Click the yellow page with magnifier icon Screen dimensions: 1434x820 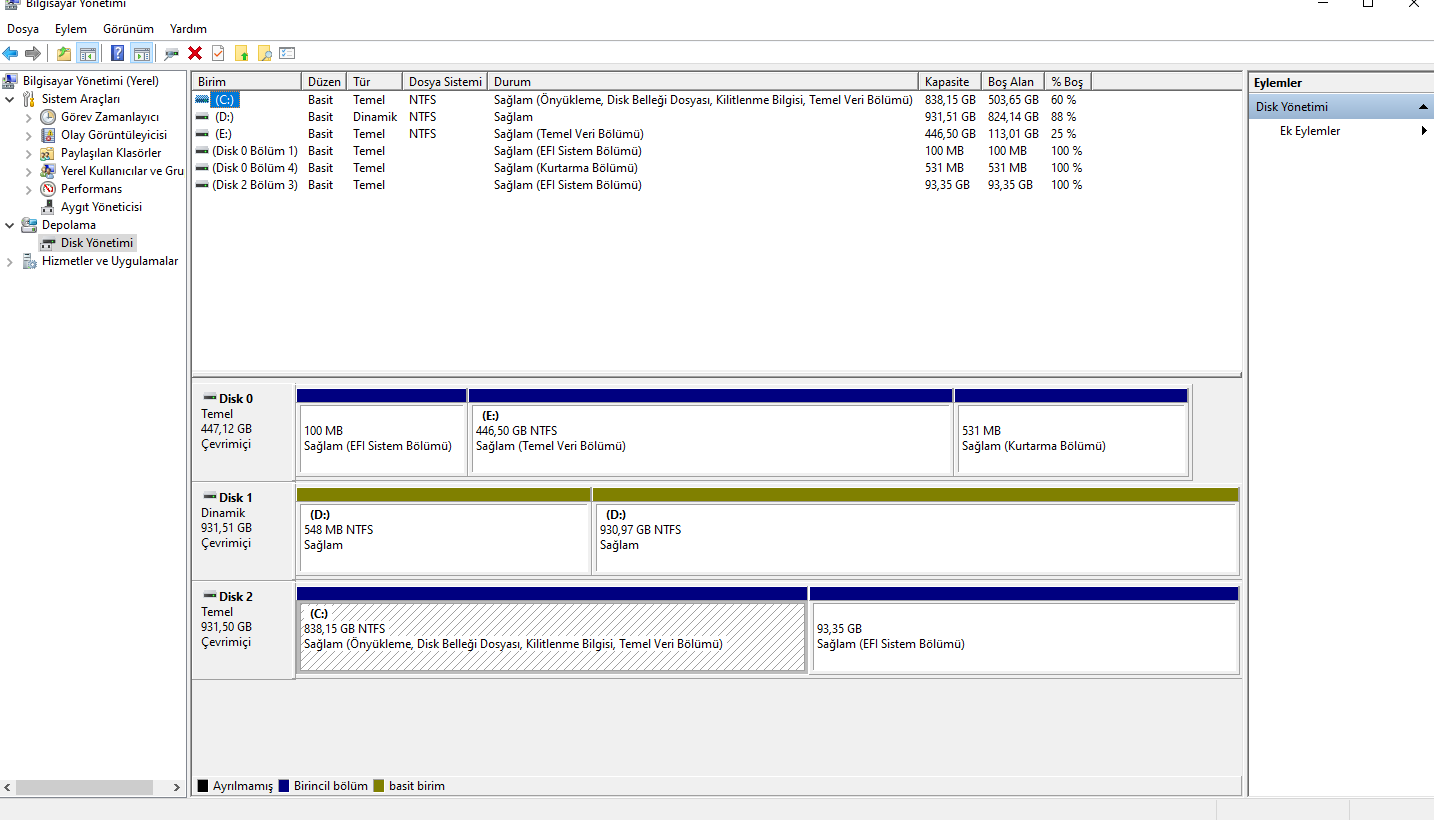(264, 54)
